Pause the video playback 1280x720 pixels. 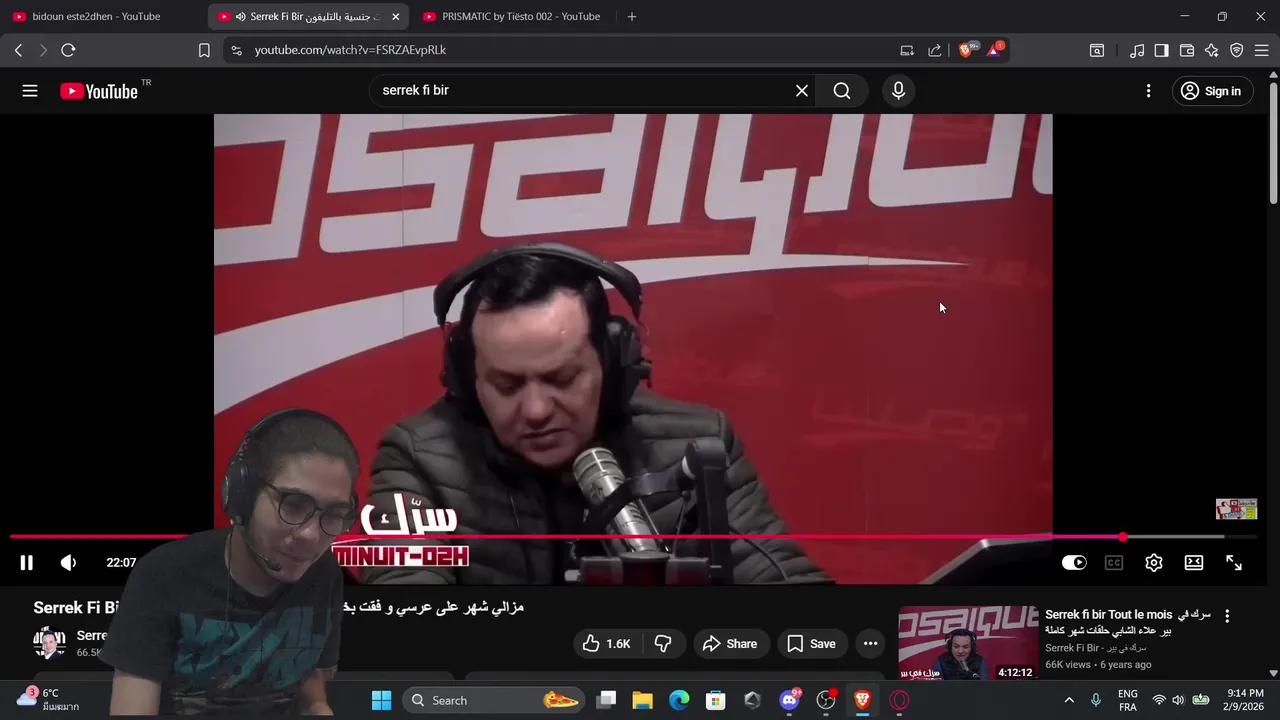click(x=27, y=563)
